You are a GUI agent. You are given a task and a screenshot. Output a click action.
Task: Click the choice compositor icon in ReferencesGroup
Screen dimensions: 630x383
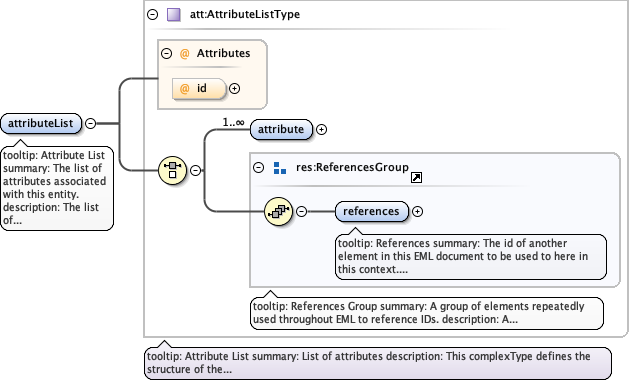point(278,211)
